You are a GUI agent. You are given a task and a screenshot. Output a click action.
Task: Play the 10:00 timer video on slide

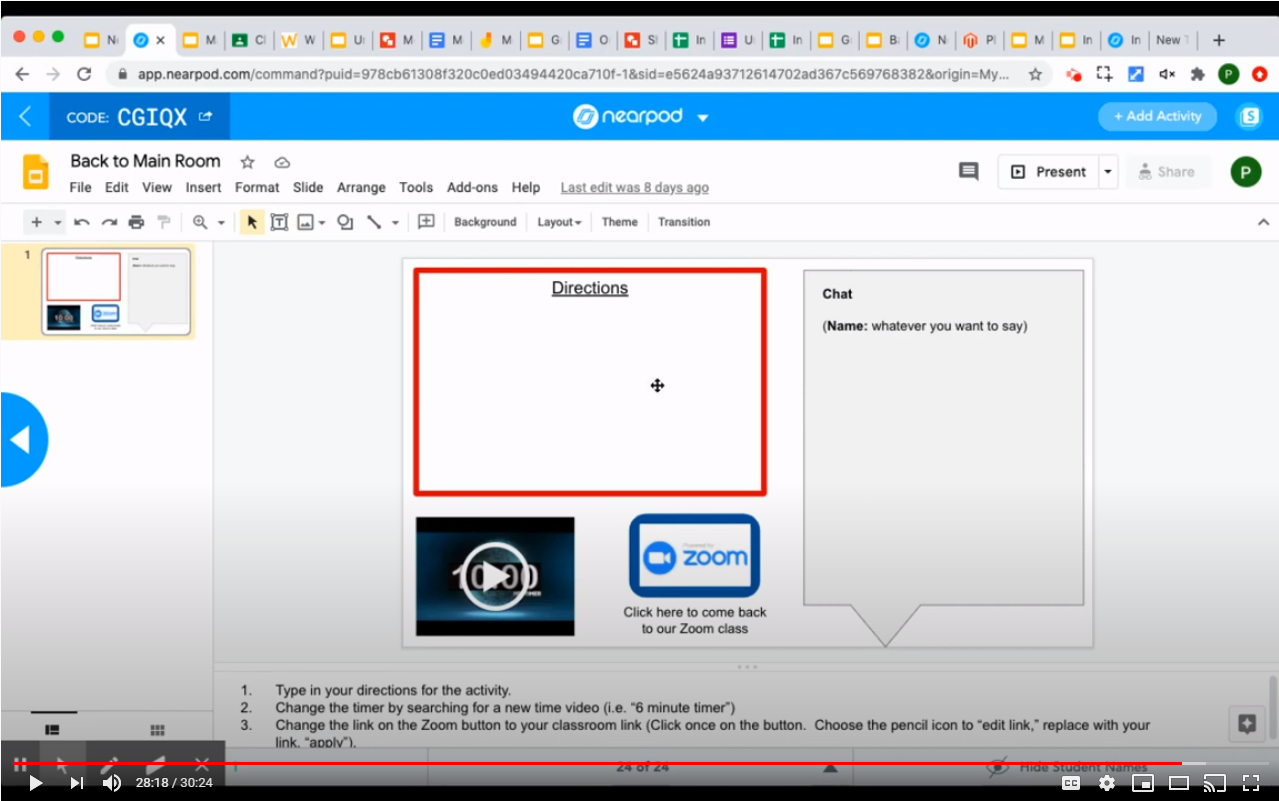click(495, 576)
